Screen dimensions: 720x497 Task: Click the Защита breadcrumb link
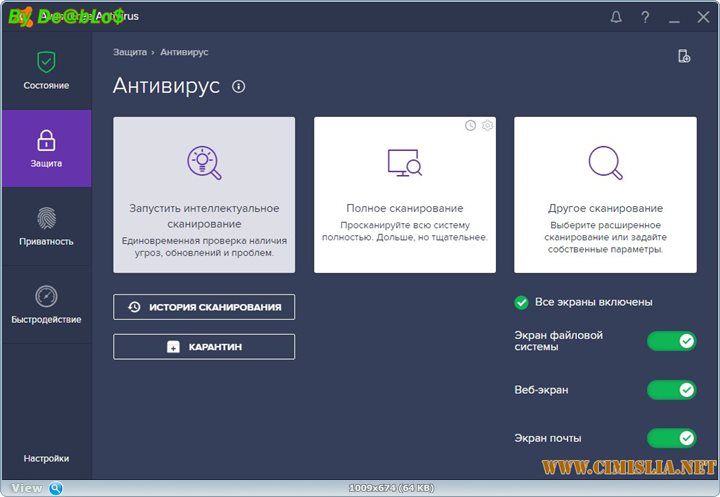coord(129,52)
